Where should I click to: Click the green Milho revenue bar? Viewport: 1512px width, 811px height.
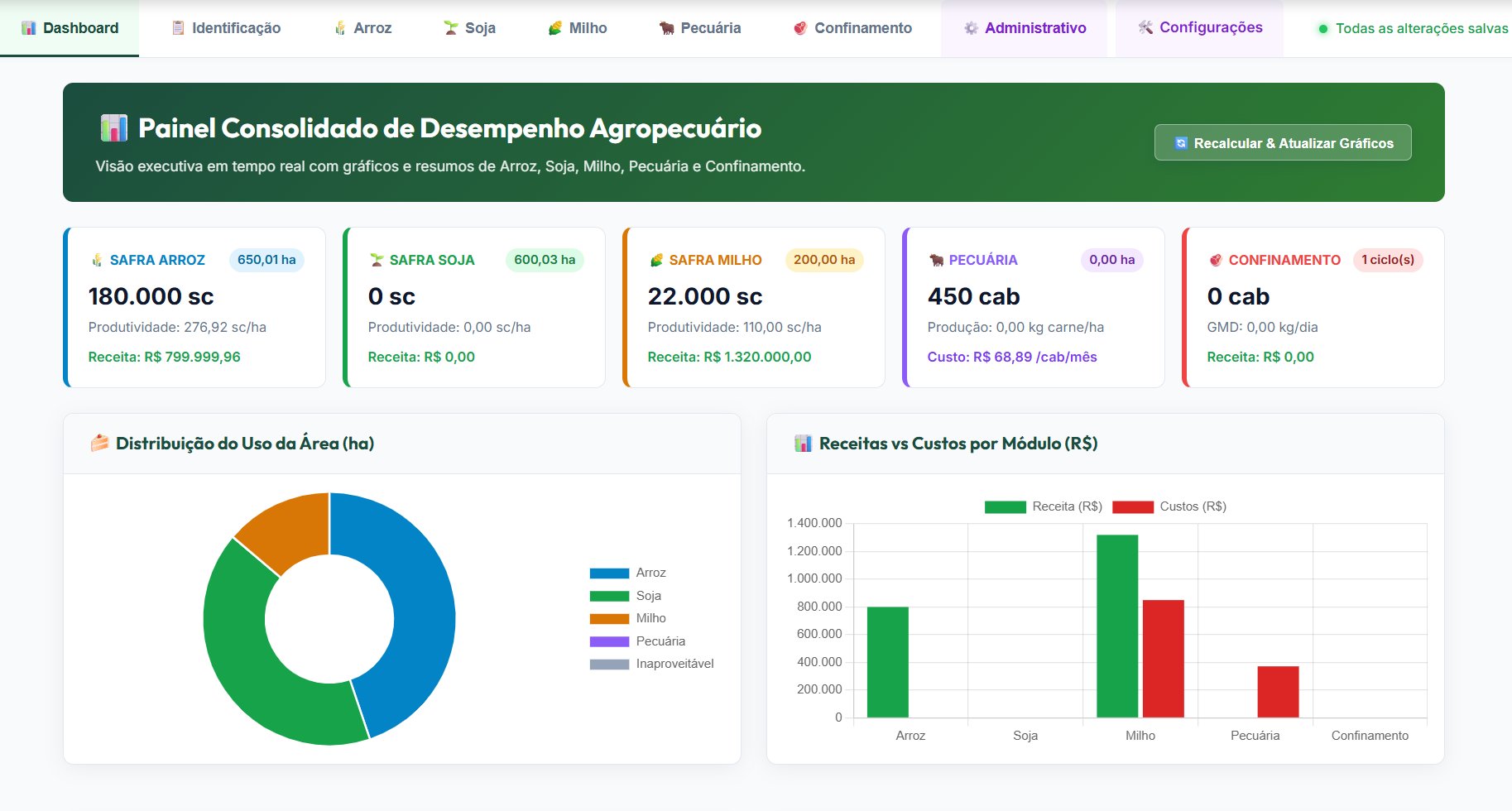point(1117,626)
